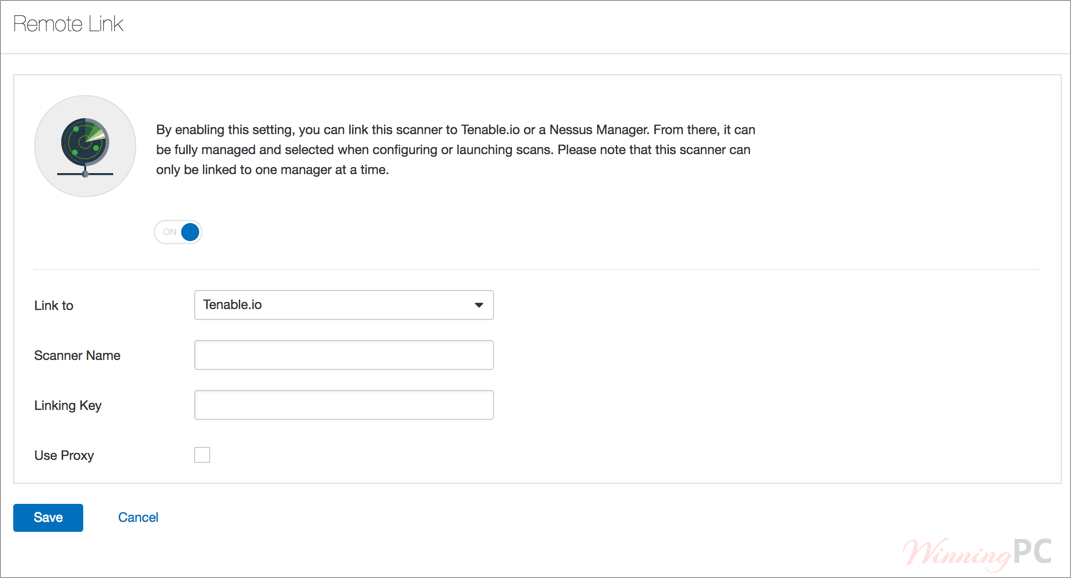
Task: Click the Linking Key input field
Action: tap(344, 405)
